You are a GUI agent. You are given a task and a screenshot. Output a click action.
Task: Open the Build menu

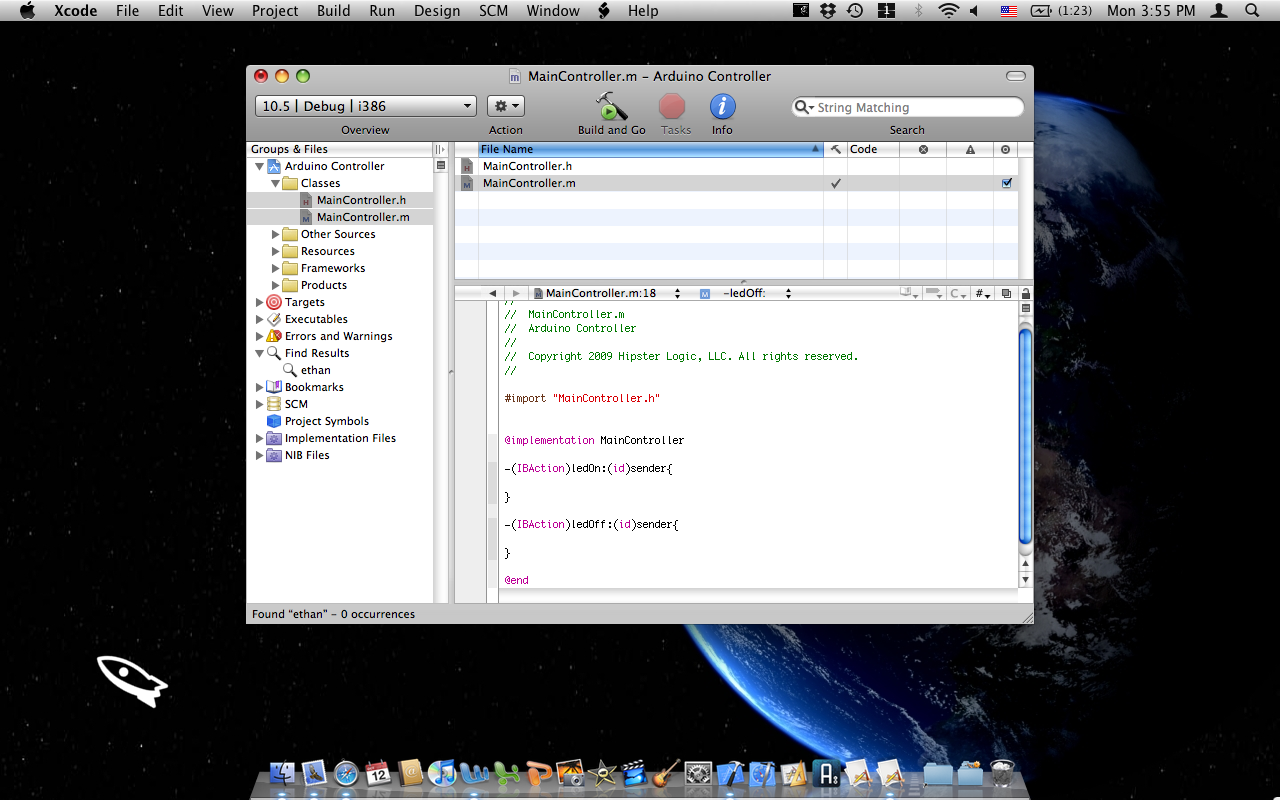pyautogui.click(x=333, y=11)
